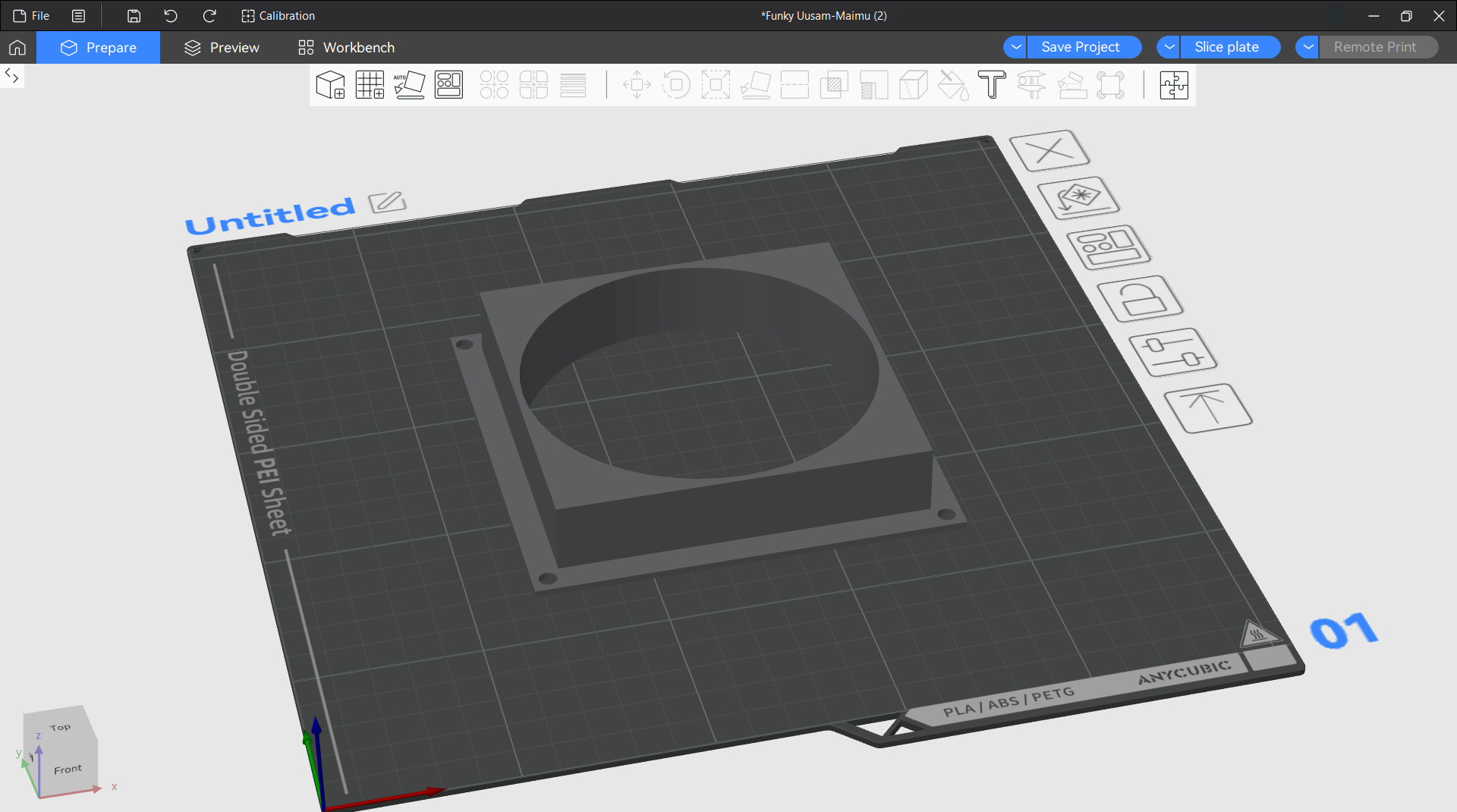Select the Seam painting tool
This screenshot has width=1457, height=812.
pos(913,85)
